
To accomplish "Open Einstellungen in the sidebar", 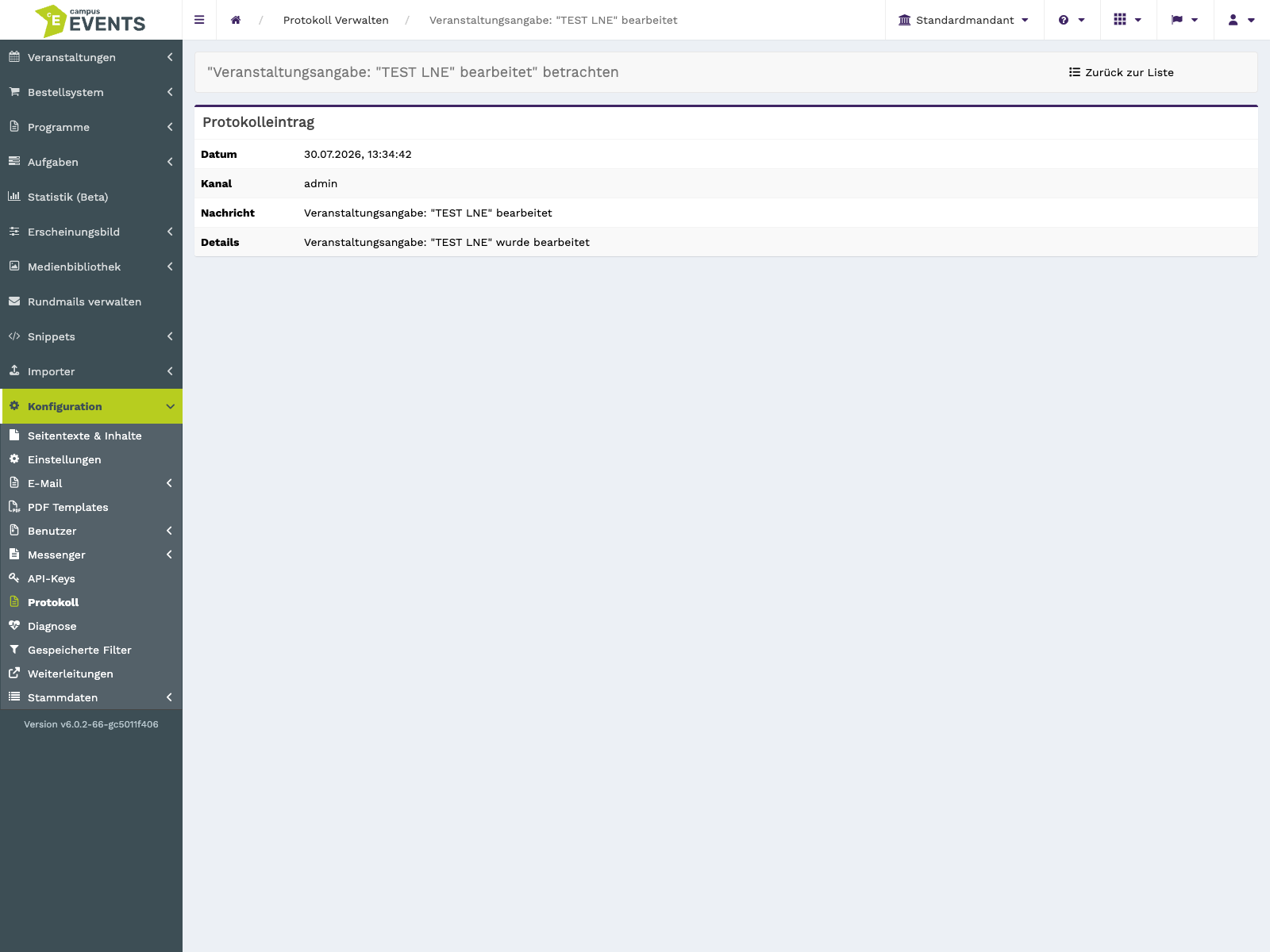I will pos(91,459).
